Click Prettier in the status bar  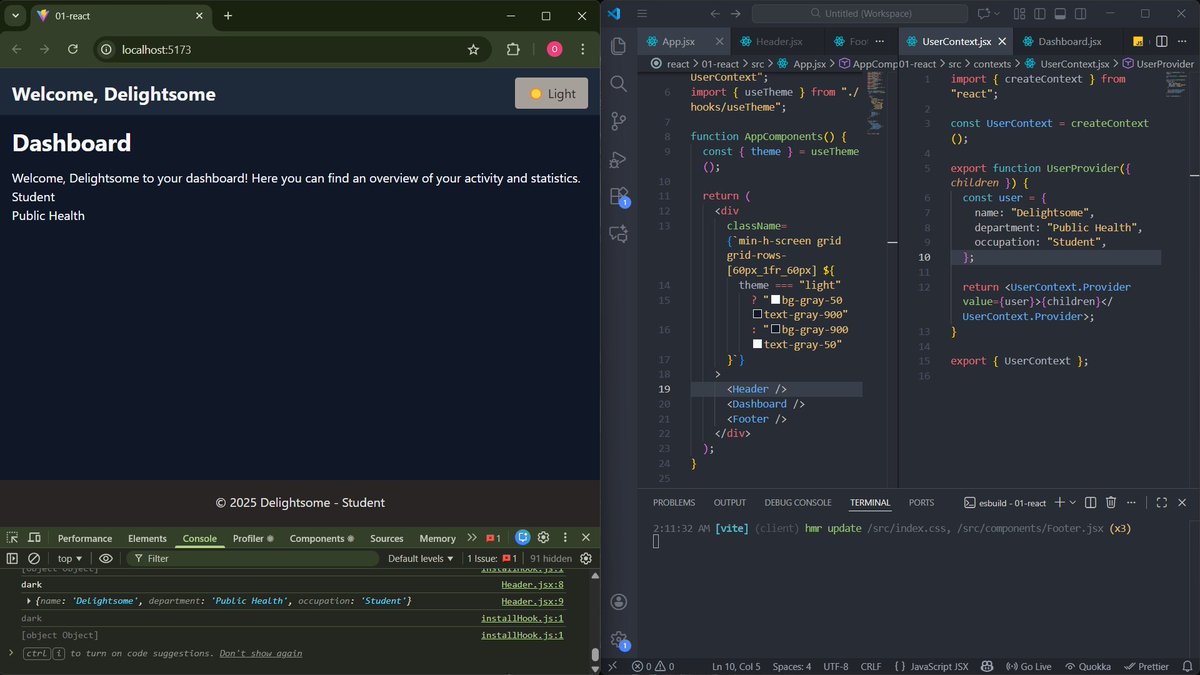click(1144, 666)
